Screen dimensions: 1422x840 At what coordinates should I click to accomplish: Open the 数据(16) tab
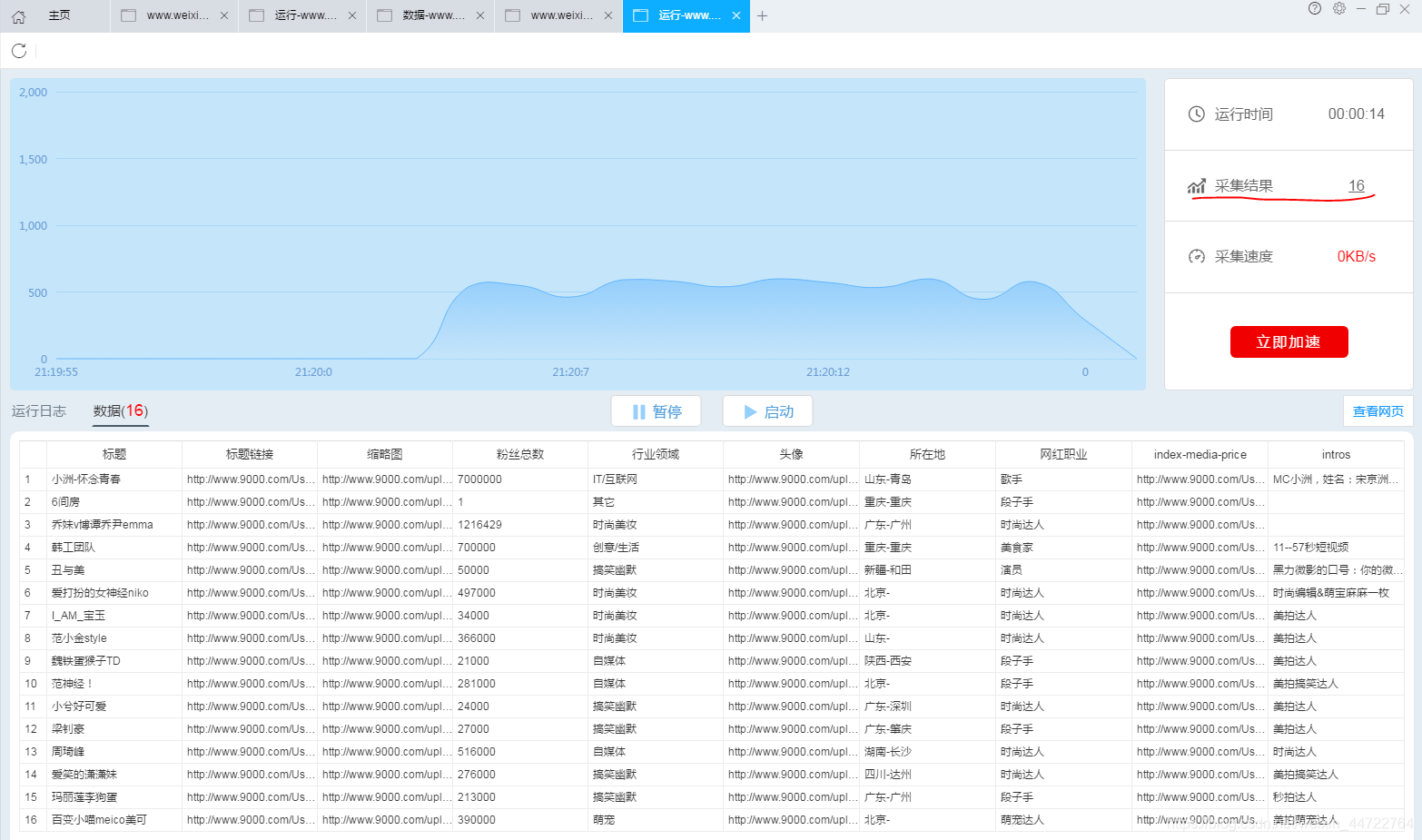pos(121,411)
